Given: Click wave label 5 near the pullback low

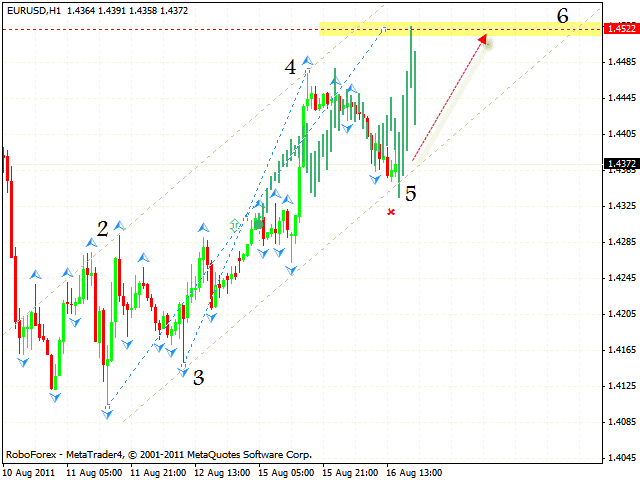Looking at the screenshot, I should tap(410, 193).
